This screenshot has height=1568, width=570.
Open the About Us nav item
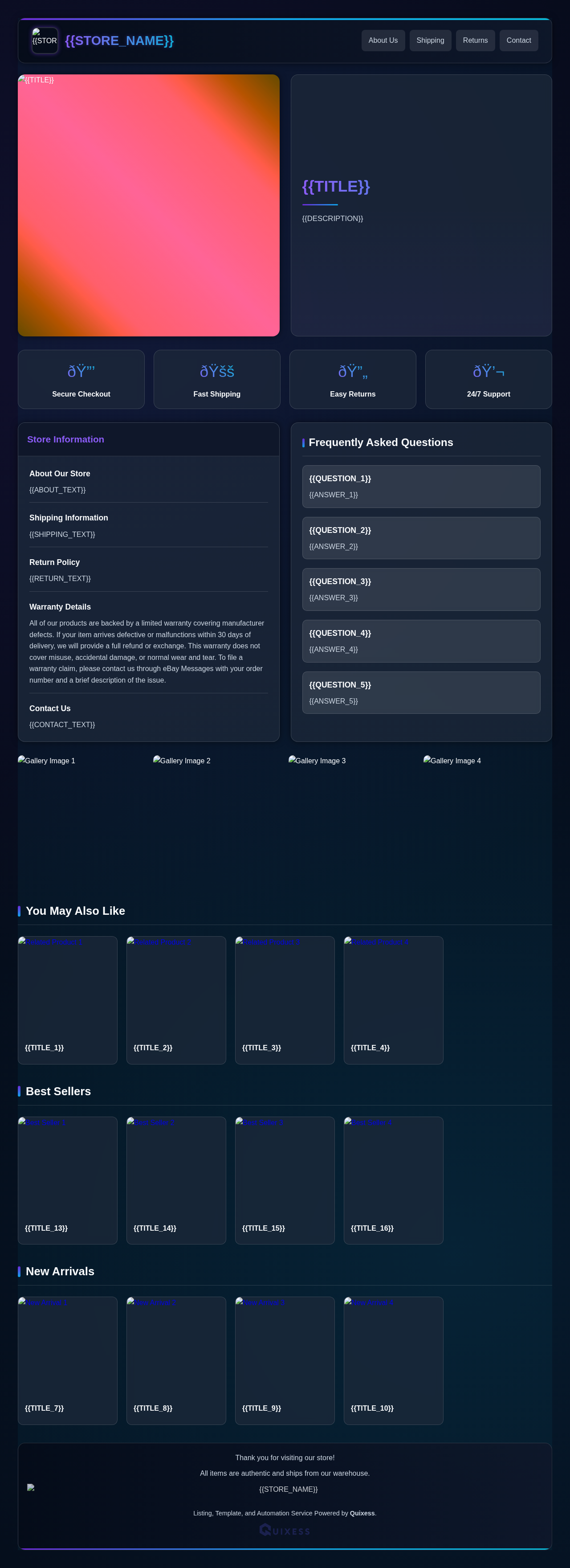(383, 41)
